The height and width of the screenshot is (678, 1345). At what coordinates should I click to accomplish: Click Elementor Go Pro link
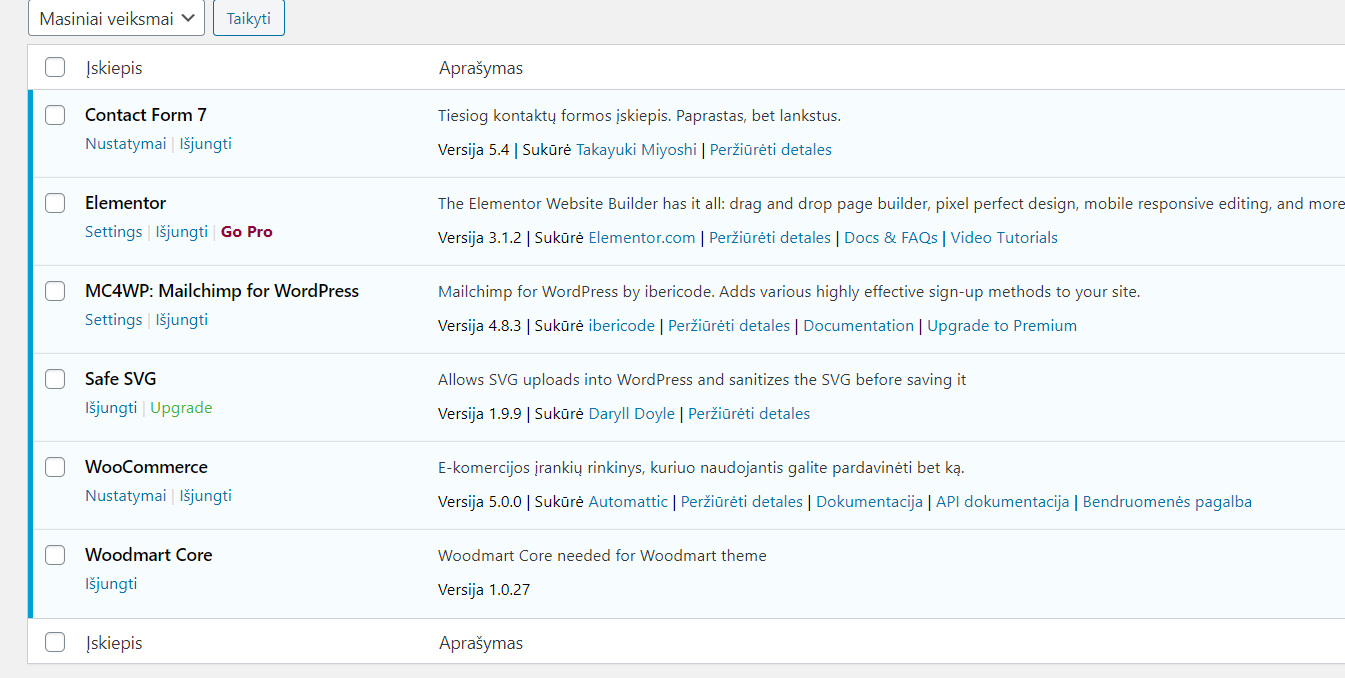coord(247,232)
